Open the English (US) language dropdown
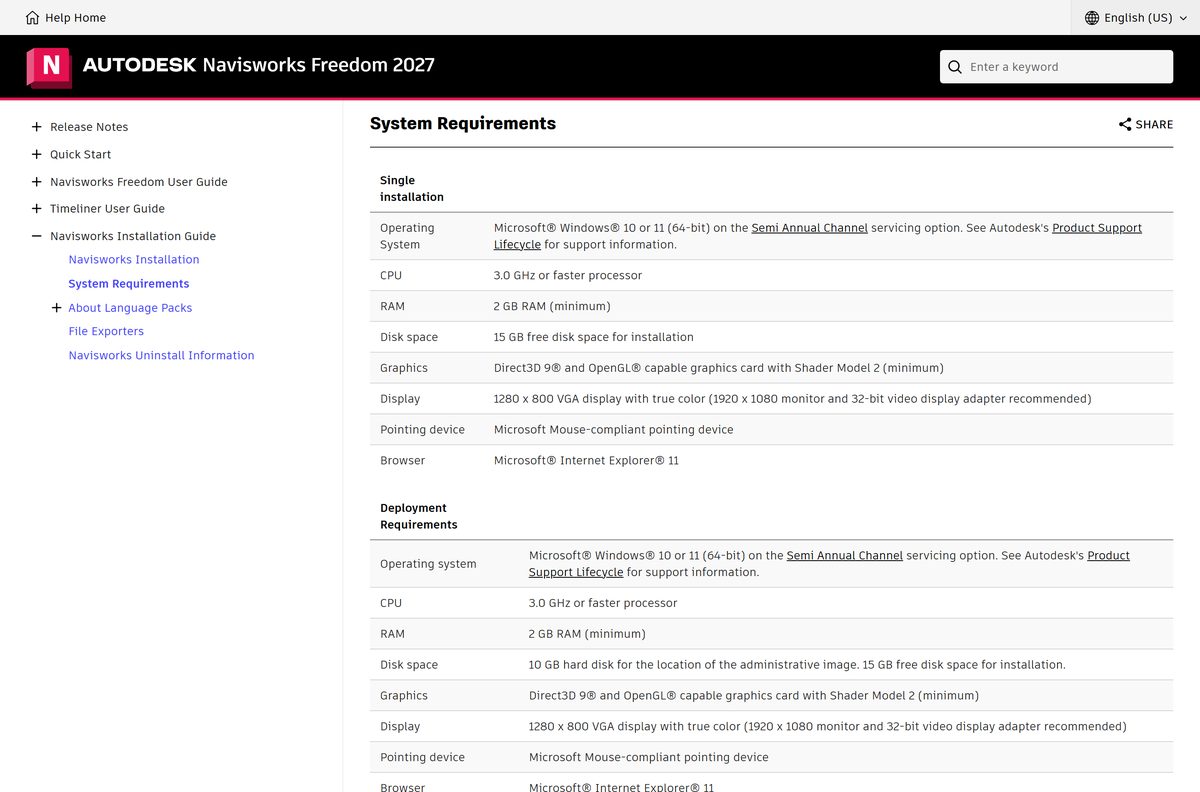The height and width of the screenshot is (792, 1200). [x=1134, y=17]
